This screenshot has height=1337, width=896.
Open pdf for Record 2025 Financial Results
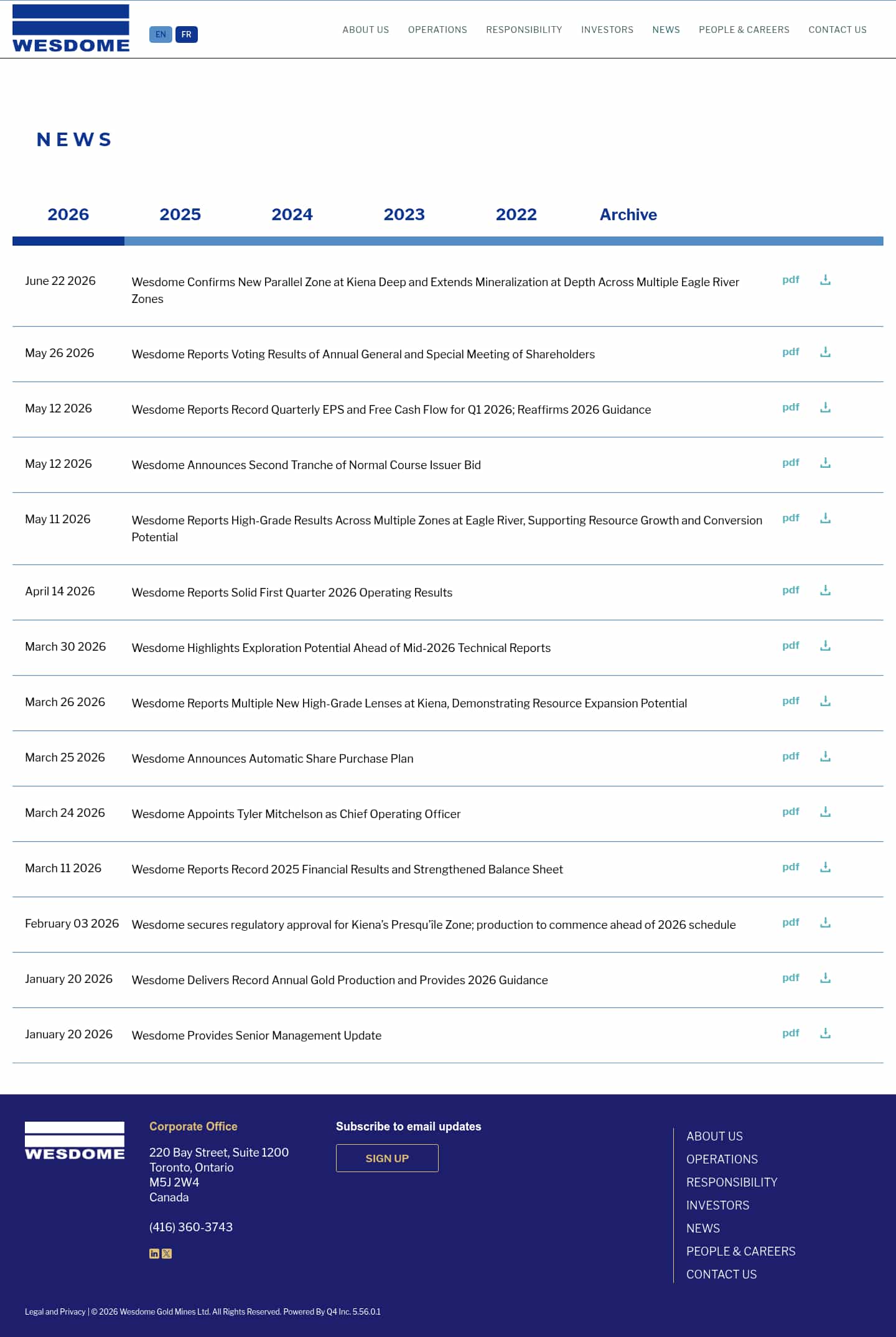coord(791,867)
